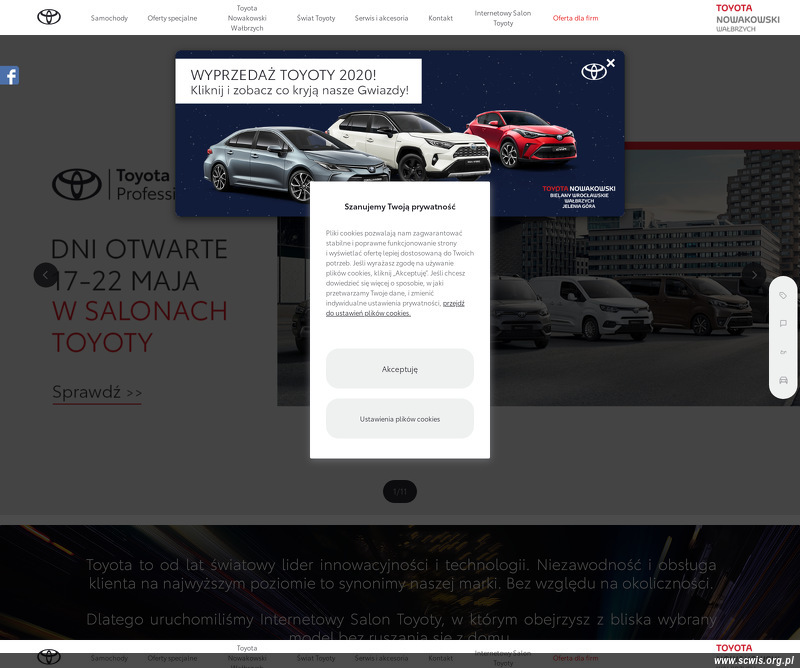800x668 pixels.
Task: Open the Oferta dla firm link
Action: (575, 18)
